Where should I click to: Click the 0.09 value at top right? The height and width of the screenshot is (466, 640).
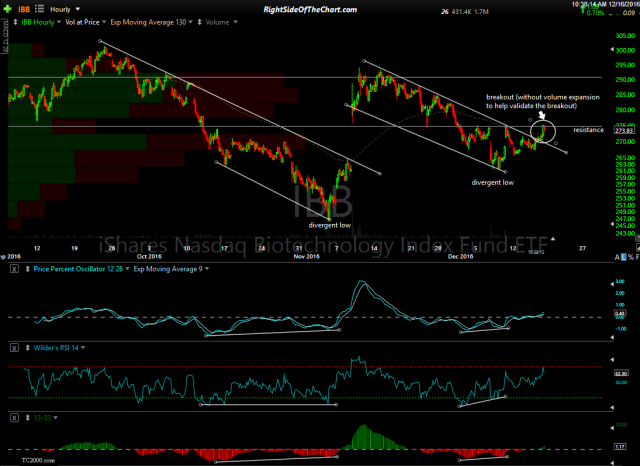pos(629,13)
